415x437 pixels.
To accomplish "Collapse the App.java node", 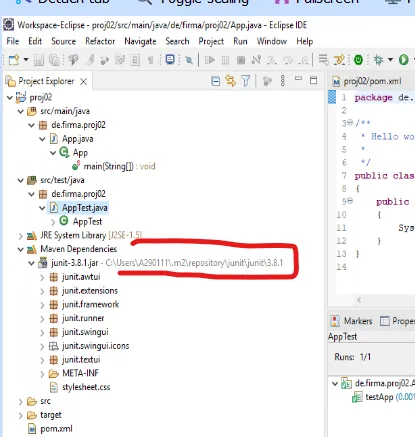I will (x=42, y=139).
